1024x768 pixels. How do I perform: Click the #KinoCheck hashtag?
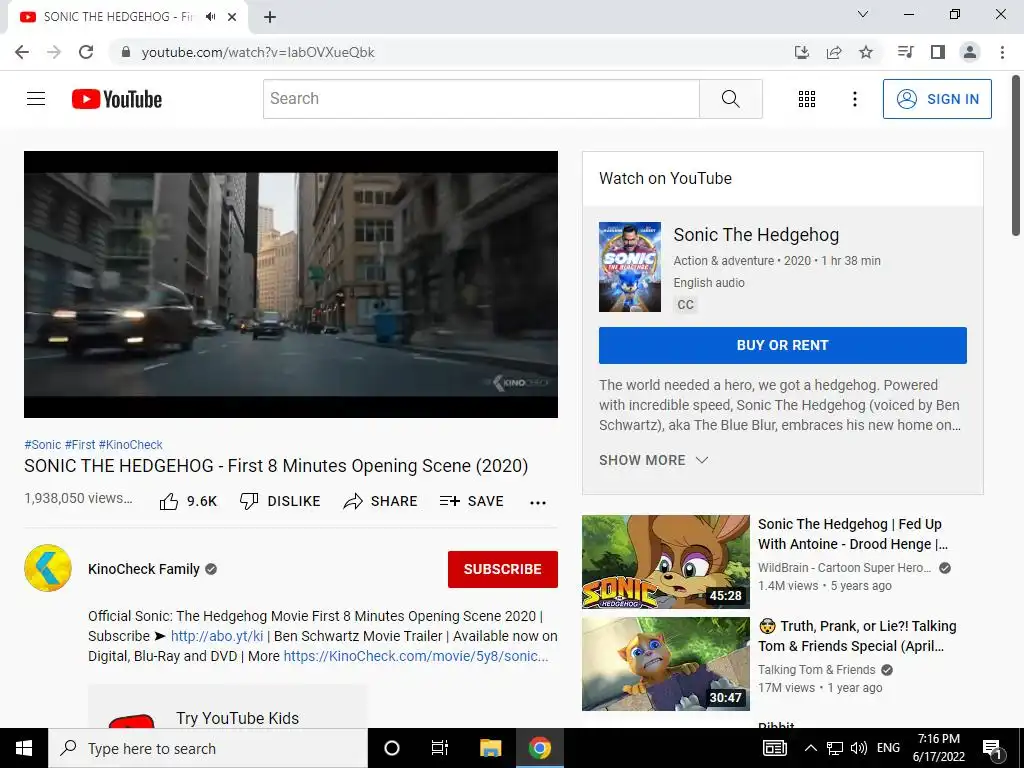pos(131,445)
